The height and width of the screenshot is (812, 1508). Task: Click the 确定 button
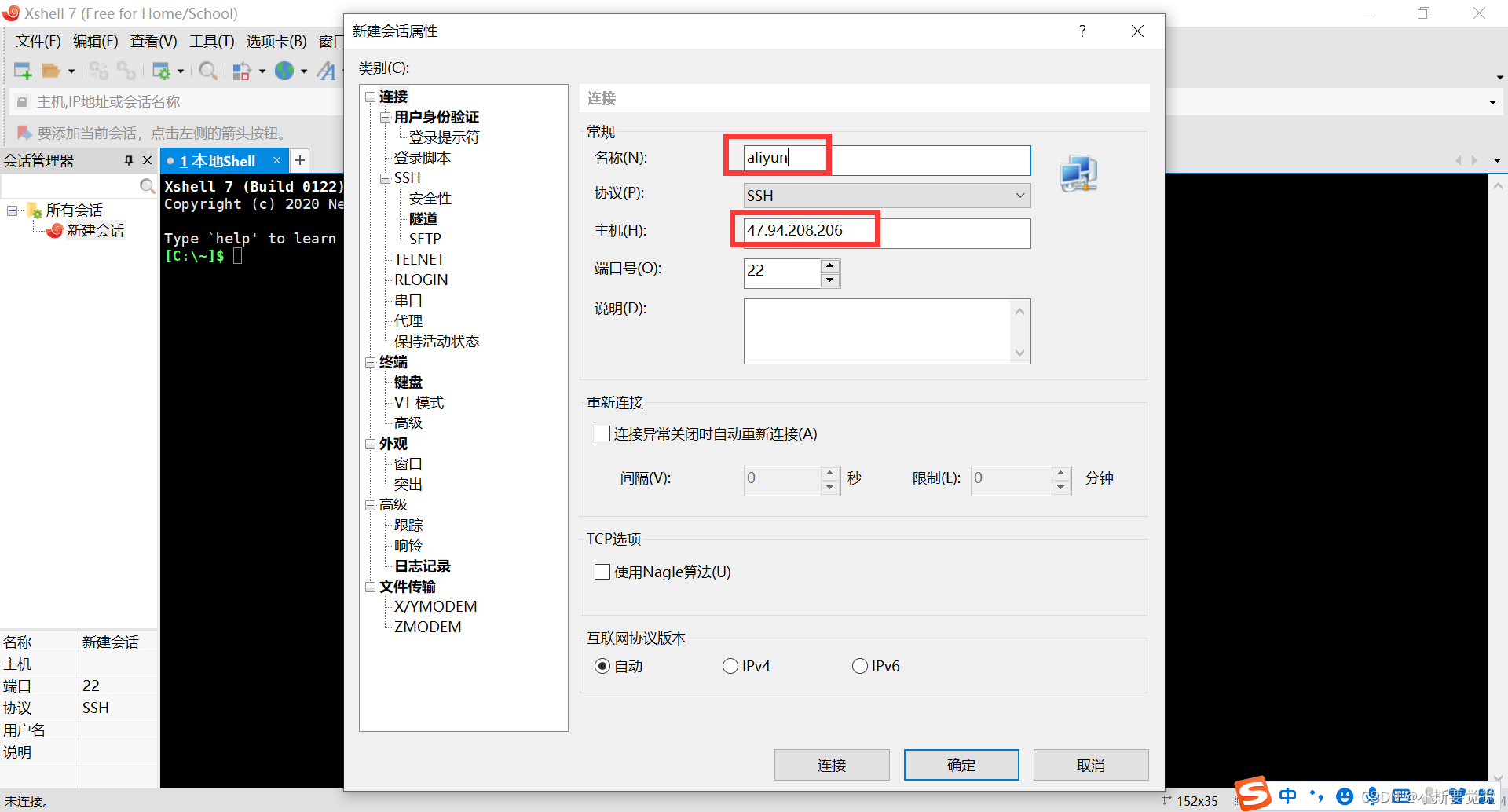point(961,765)
